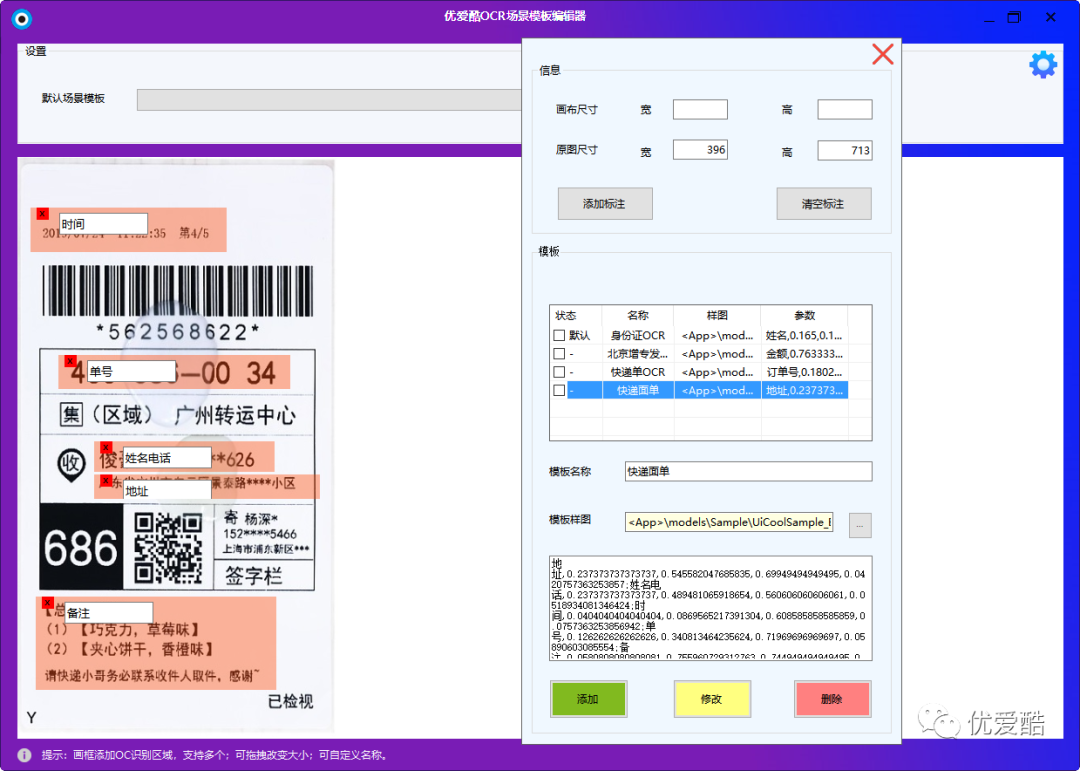The image size is (1080, 771).
Task: Check the 北京增专发 template checkbox
Action: (x=559, y=353)
